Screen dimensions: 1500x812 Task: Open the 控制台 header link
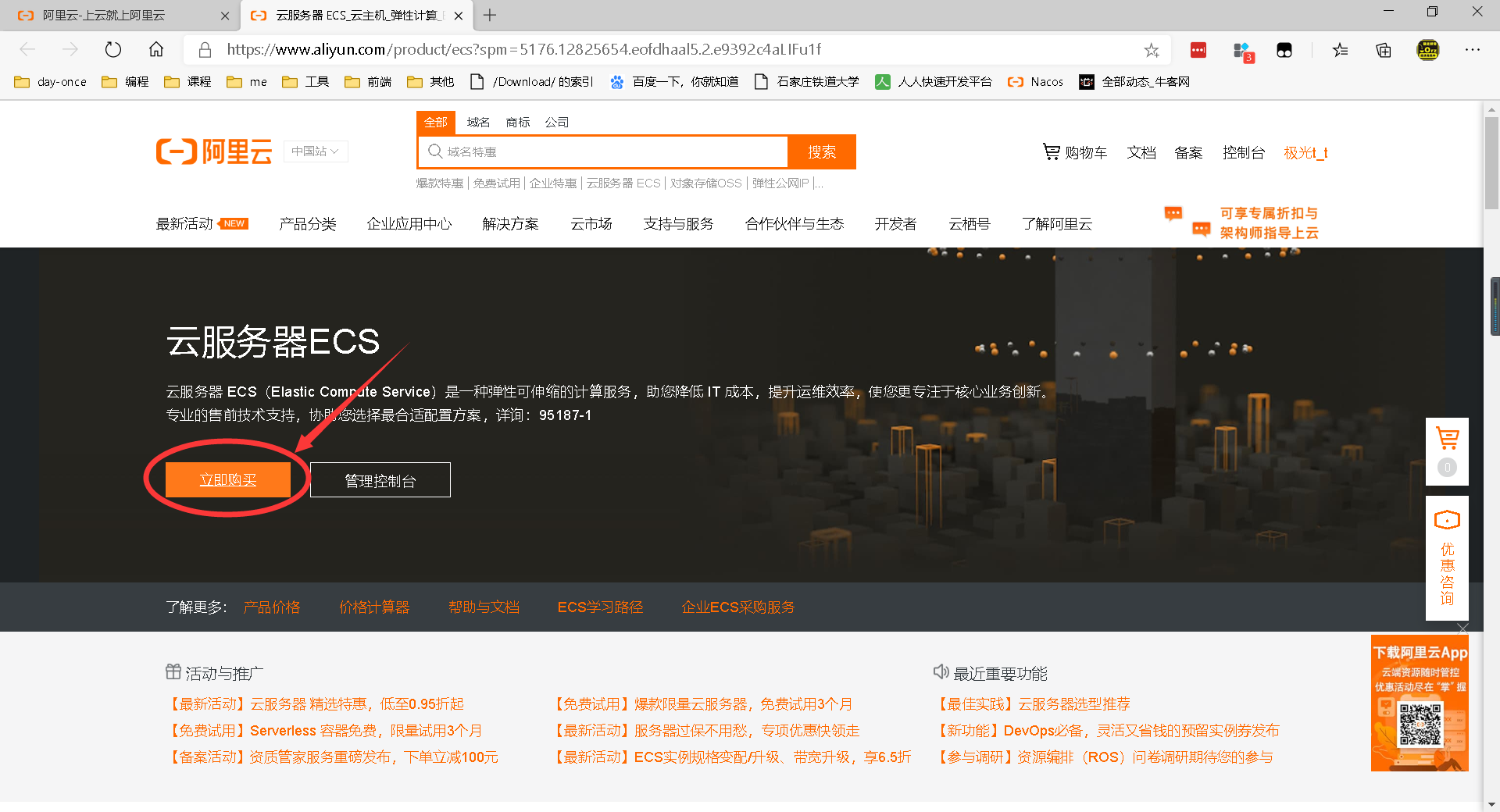(x=1243, y=153)
